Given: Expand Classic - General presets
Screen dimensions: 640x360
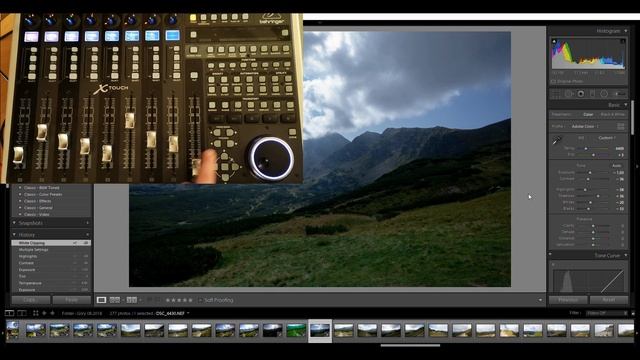Looking at the screenshot, I should [20, 208].
